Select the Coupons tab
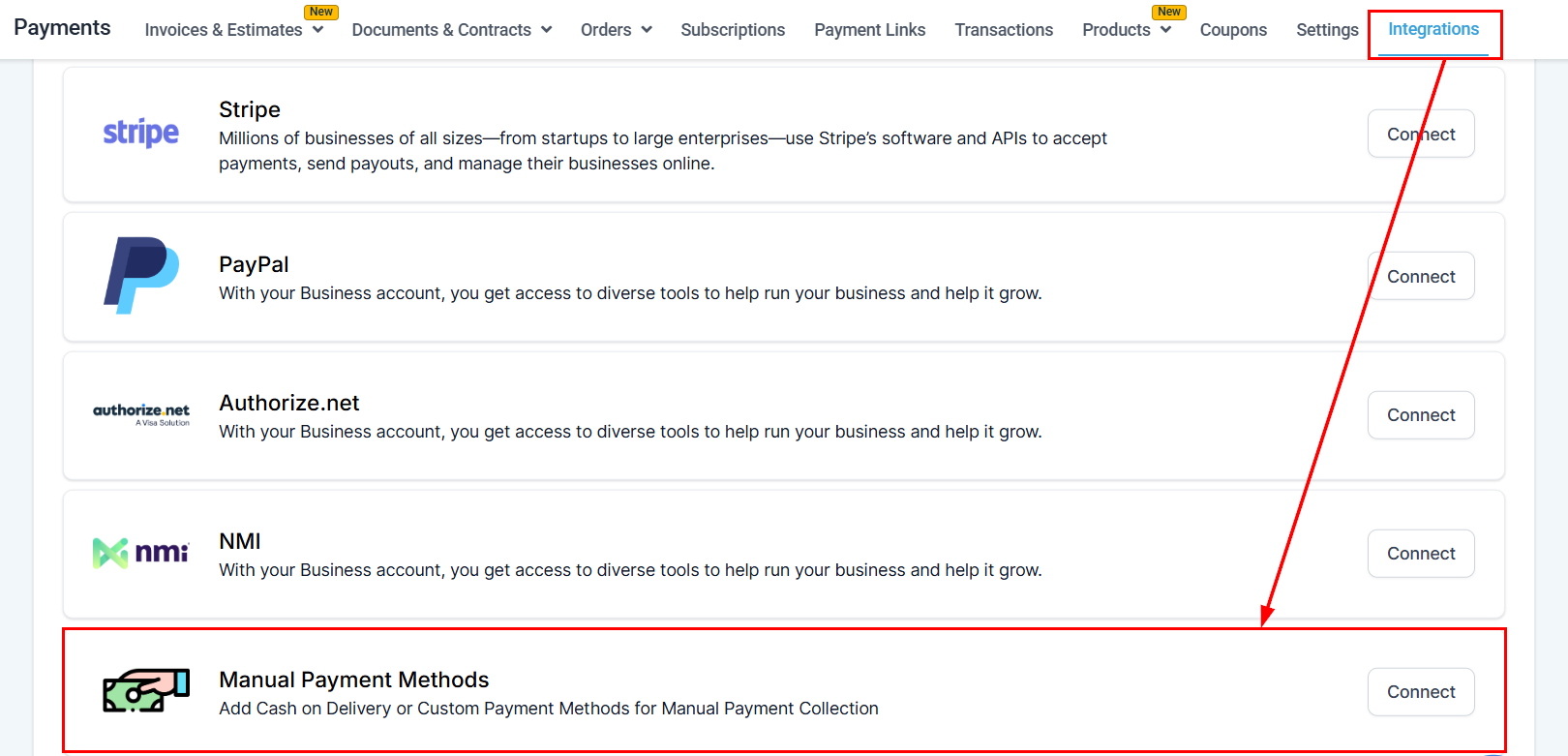This screenshot has height=756, width=1568. pyautogui.click(x=1233, y=30)
